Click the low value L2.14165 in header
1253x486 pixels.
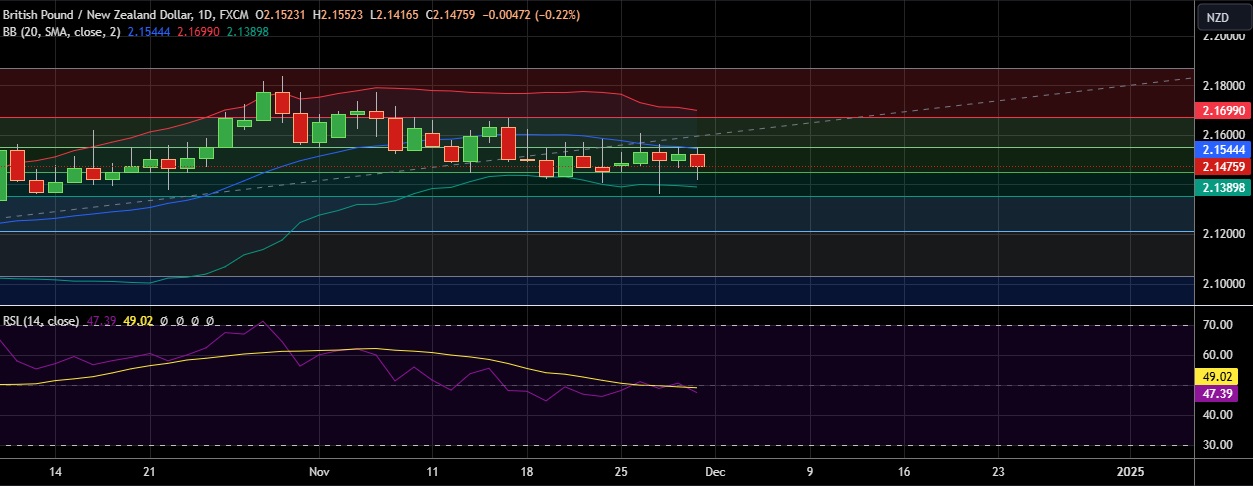396,16
